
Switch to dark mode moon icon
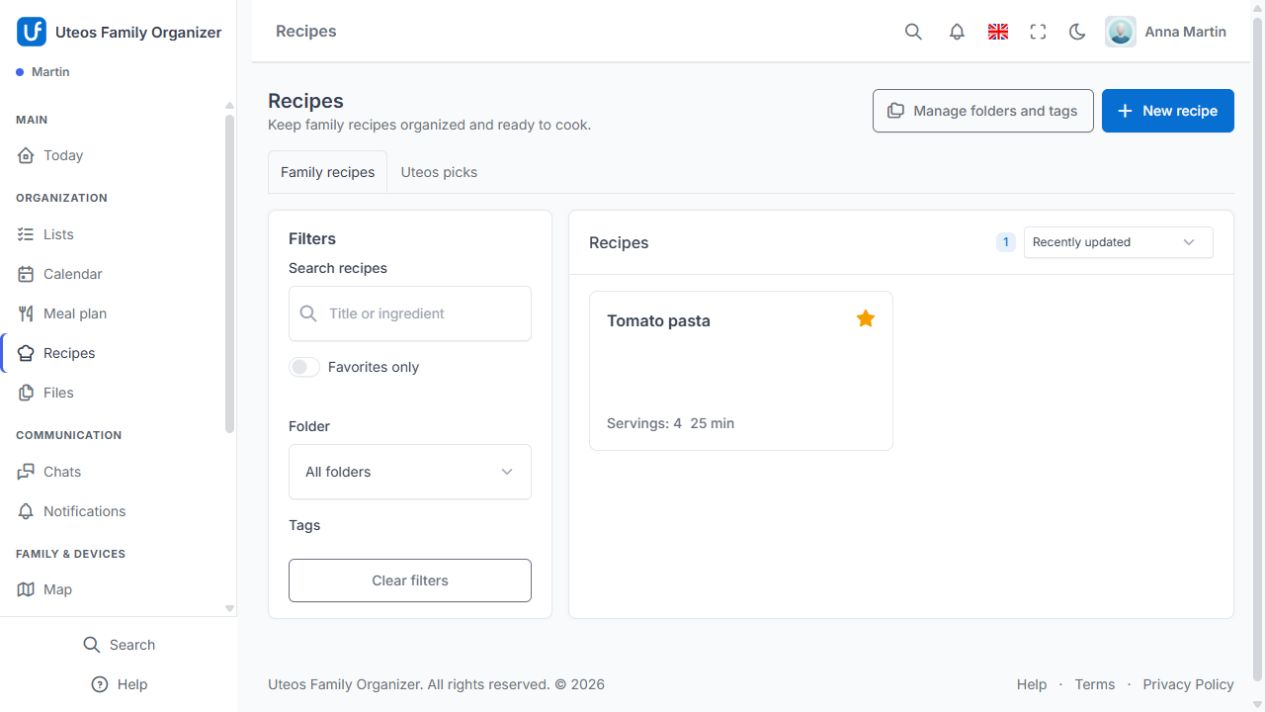(1077, 32)
